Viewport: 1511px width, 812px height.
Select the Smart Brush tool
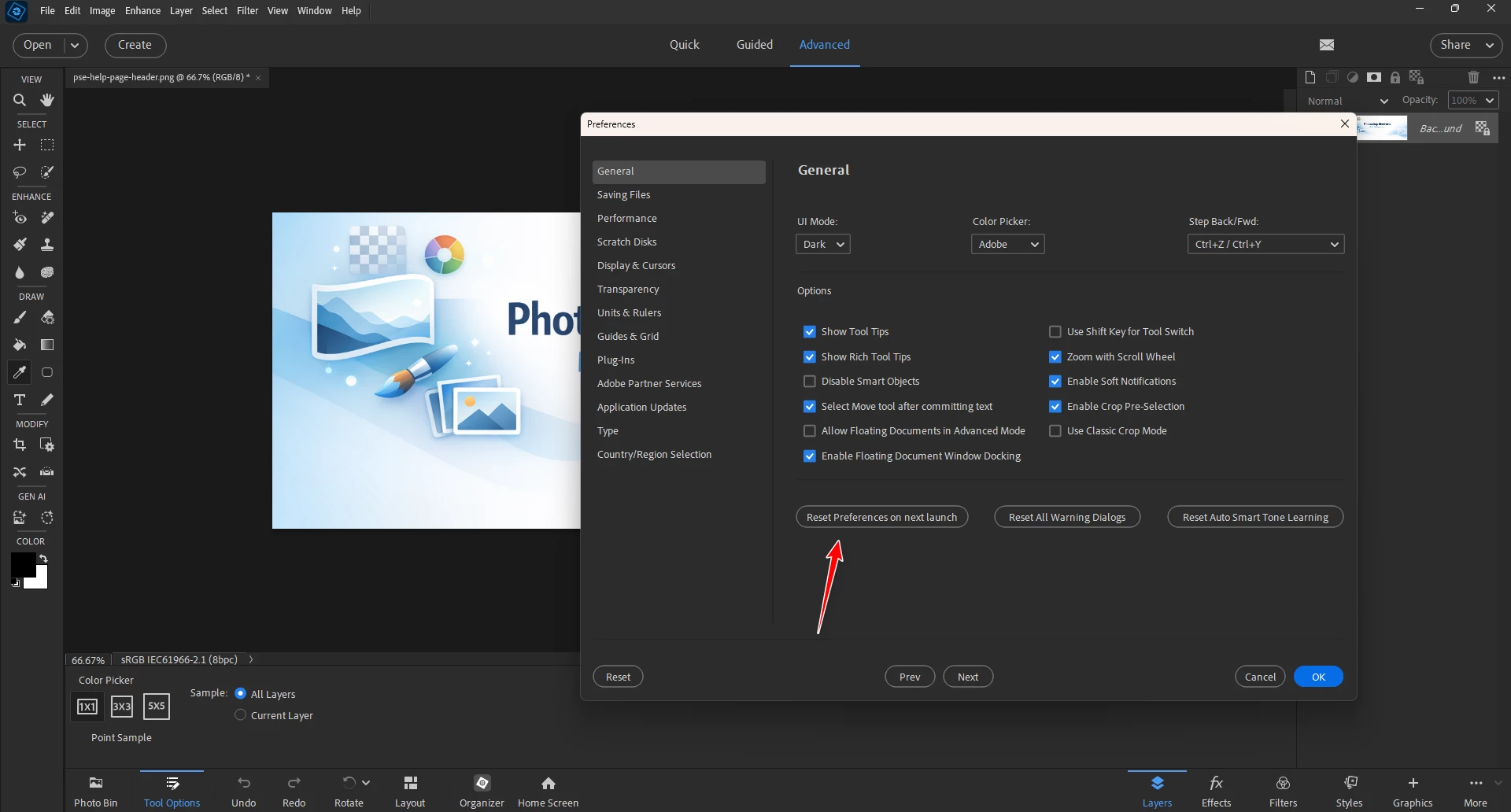[x=20, y=245]
